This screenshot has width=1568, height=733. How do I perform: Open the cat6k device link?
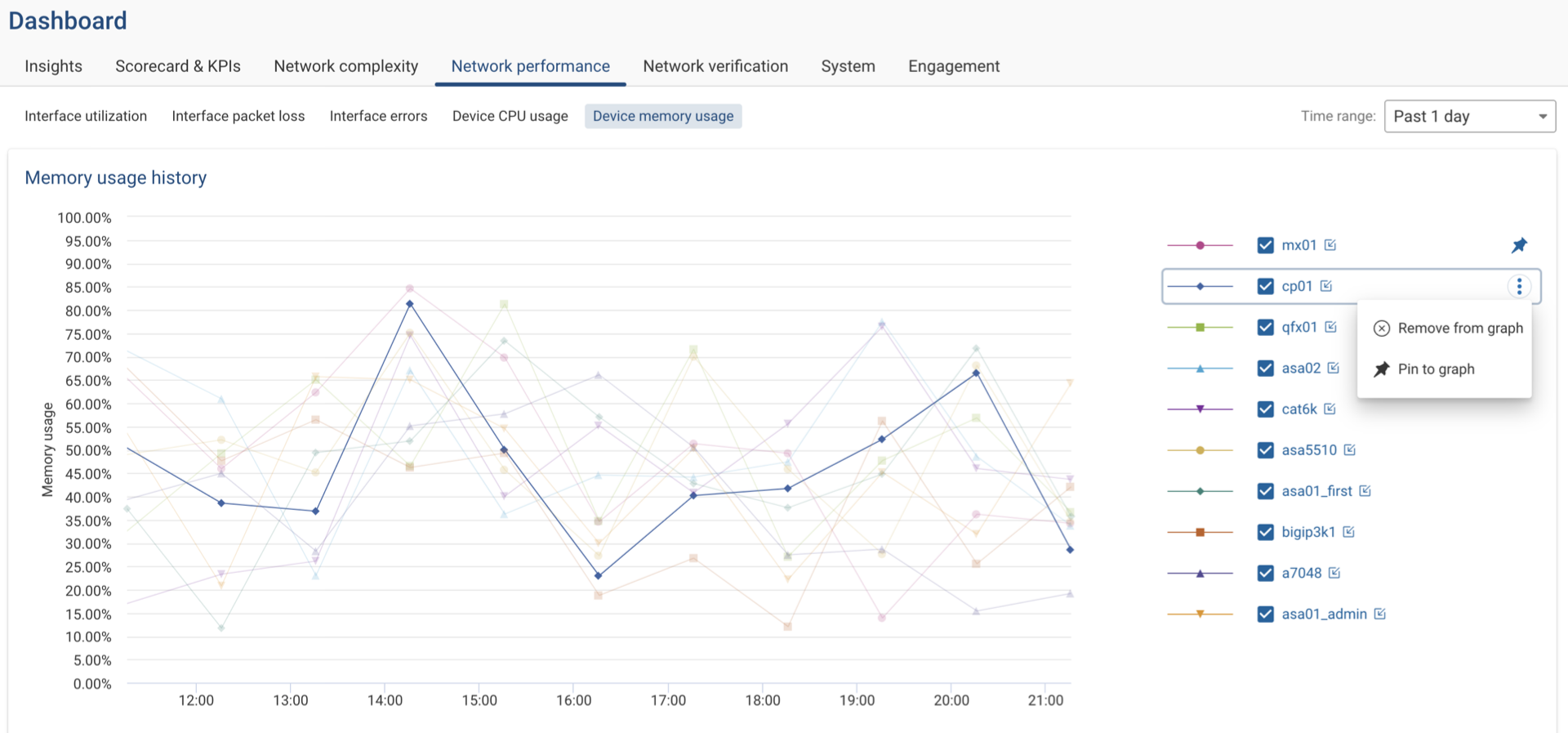click(1299, 409)
